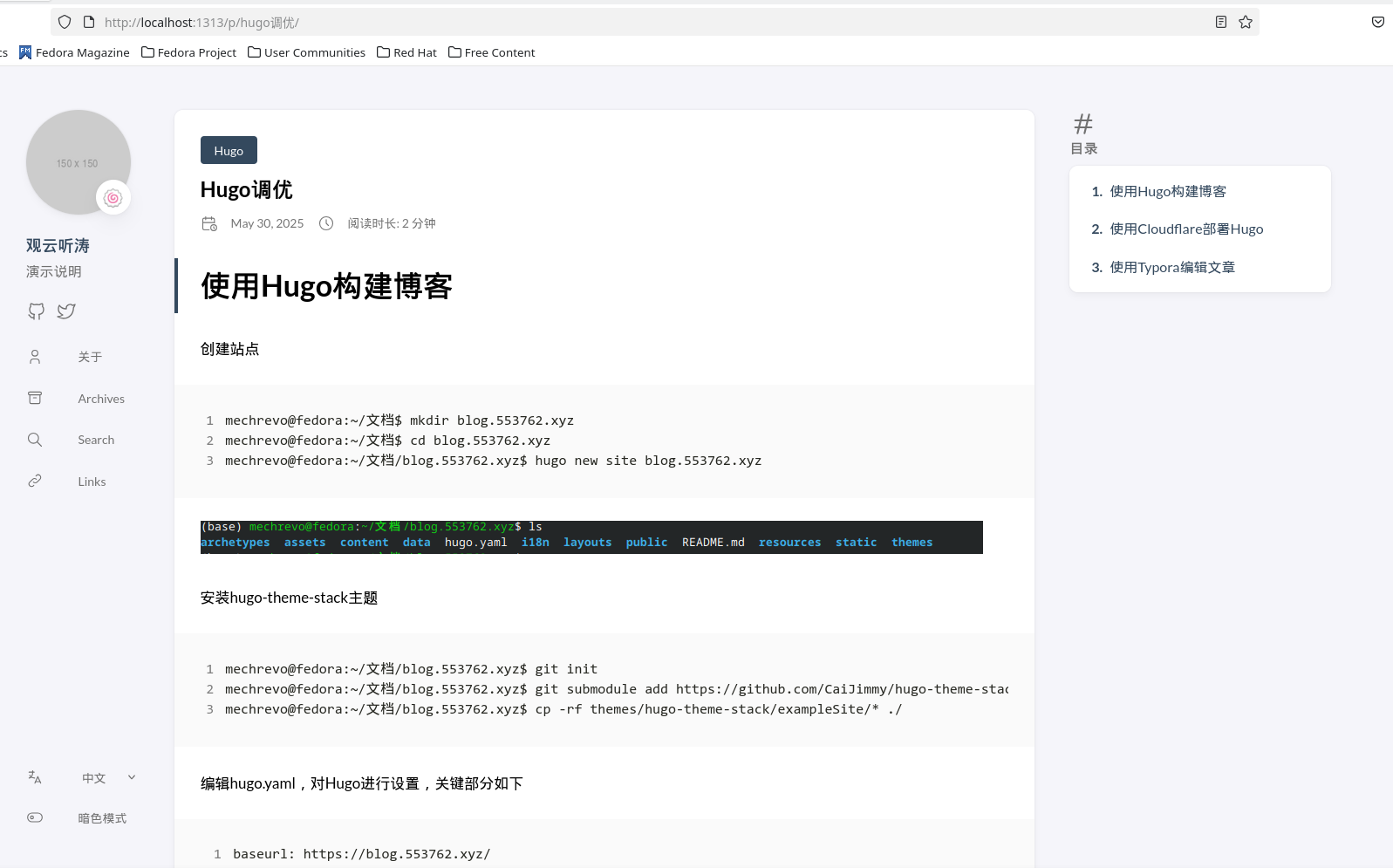Open Fedora Project bookmarks folder
Viewport: 1393px width, 868px height.
pos(188,52)
